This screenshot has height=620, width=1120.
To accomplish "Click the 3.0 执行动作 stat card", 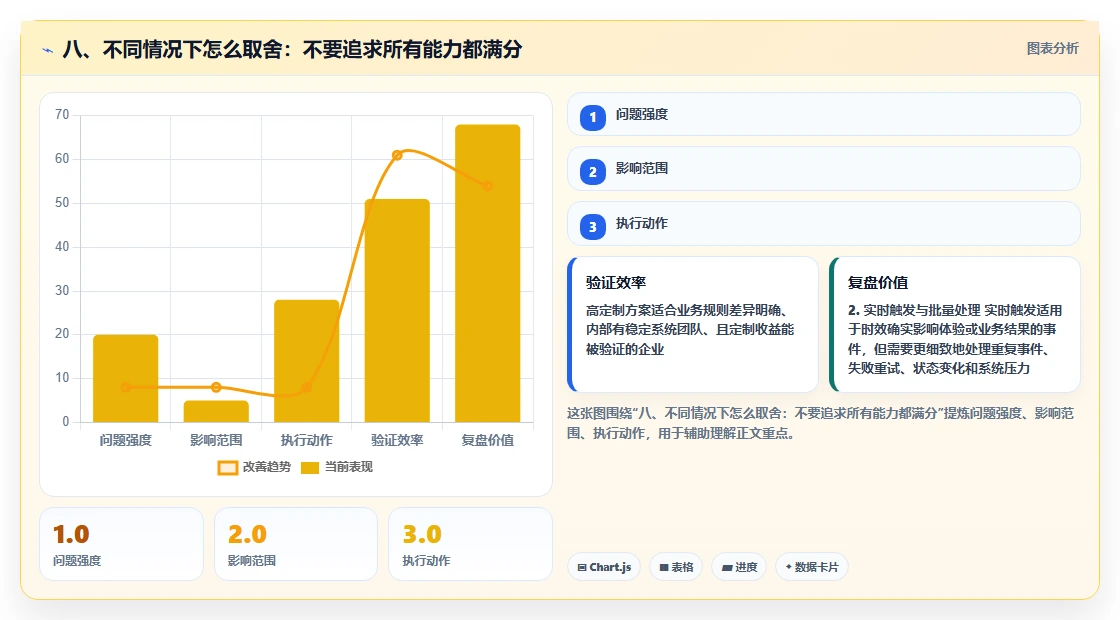I will [470, 544].
